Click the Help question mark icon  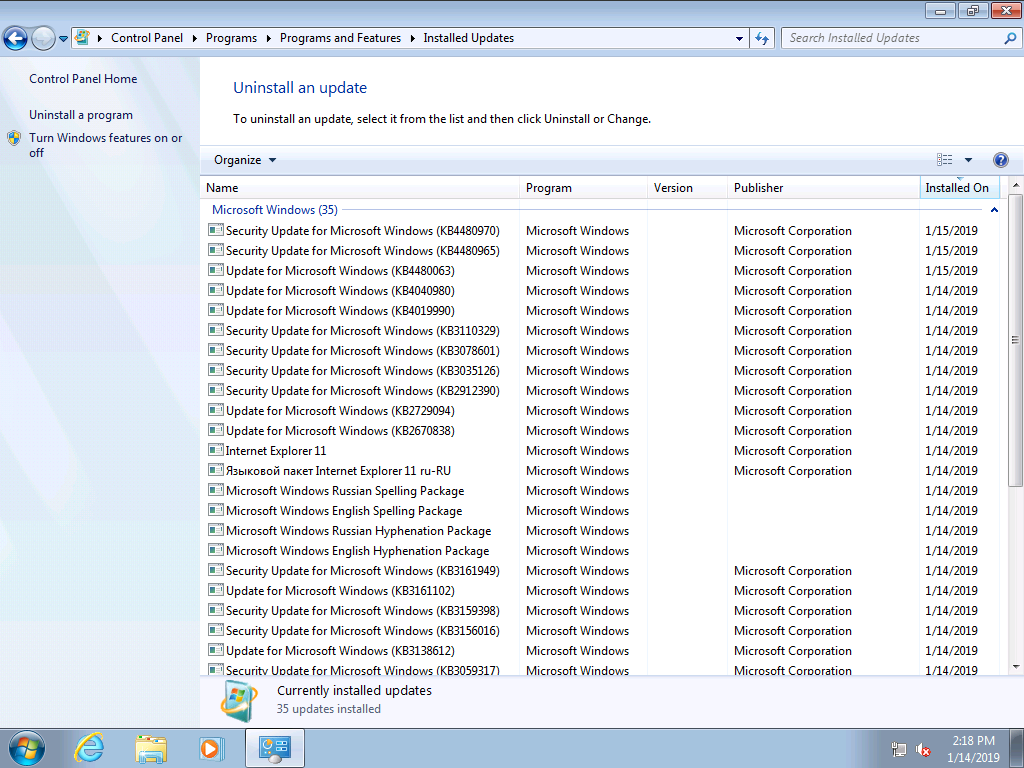[x=1000, y=160]
